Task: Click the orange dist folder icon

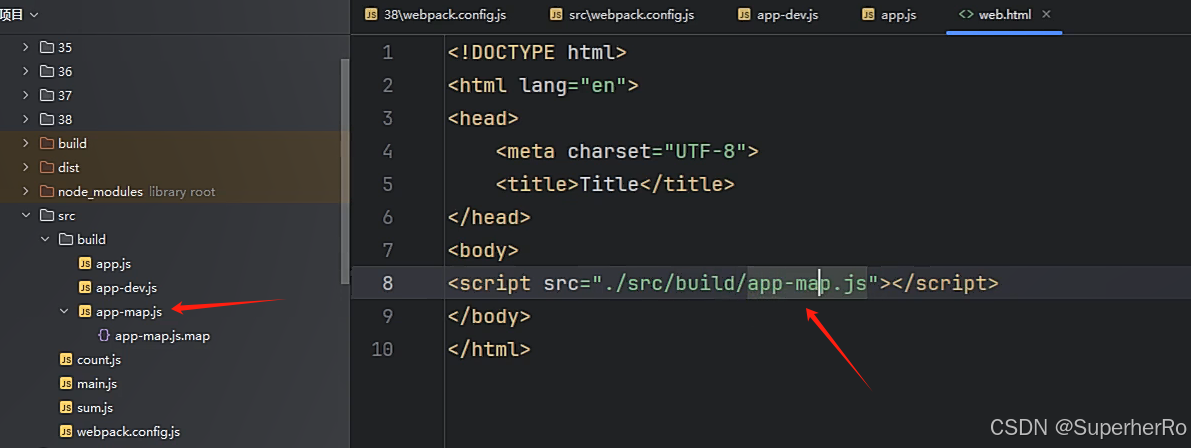Action: click(46, 168)
